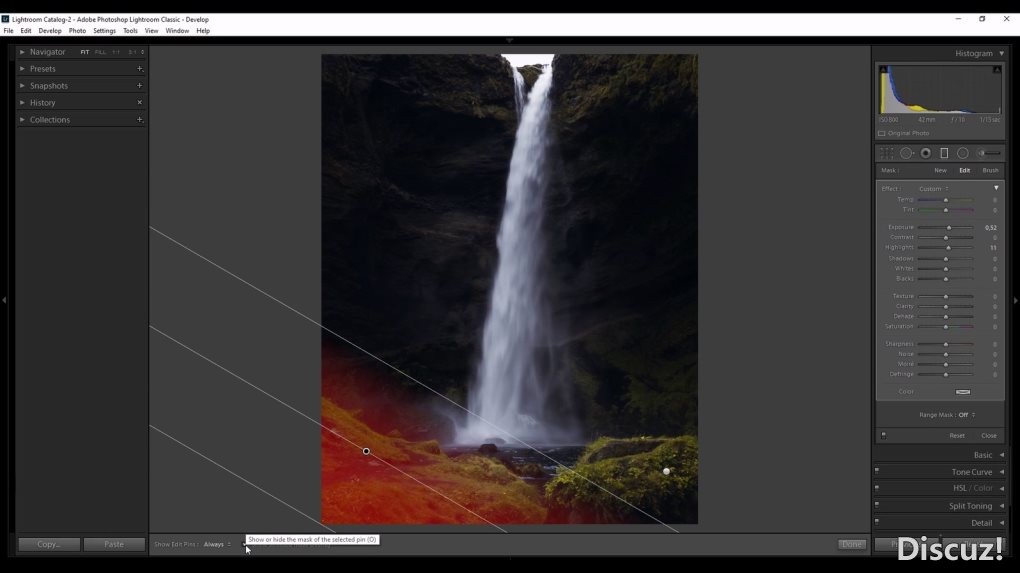
Task: Click the Temp slider handle
Action: [946, 200]
